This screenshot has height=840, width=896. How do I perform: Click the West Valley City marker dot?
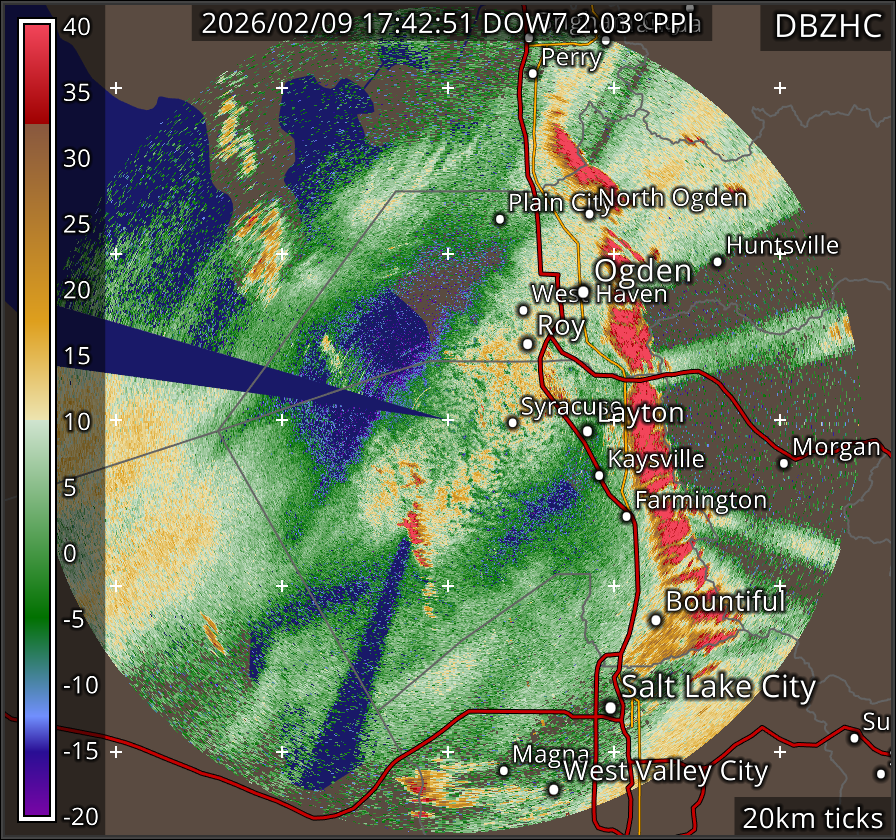click(x=554, y=788)
